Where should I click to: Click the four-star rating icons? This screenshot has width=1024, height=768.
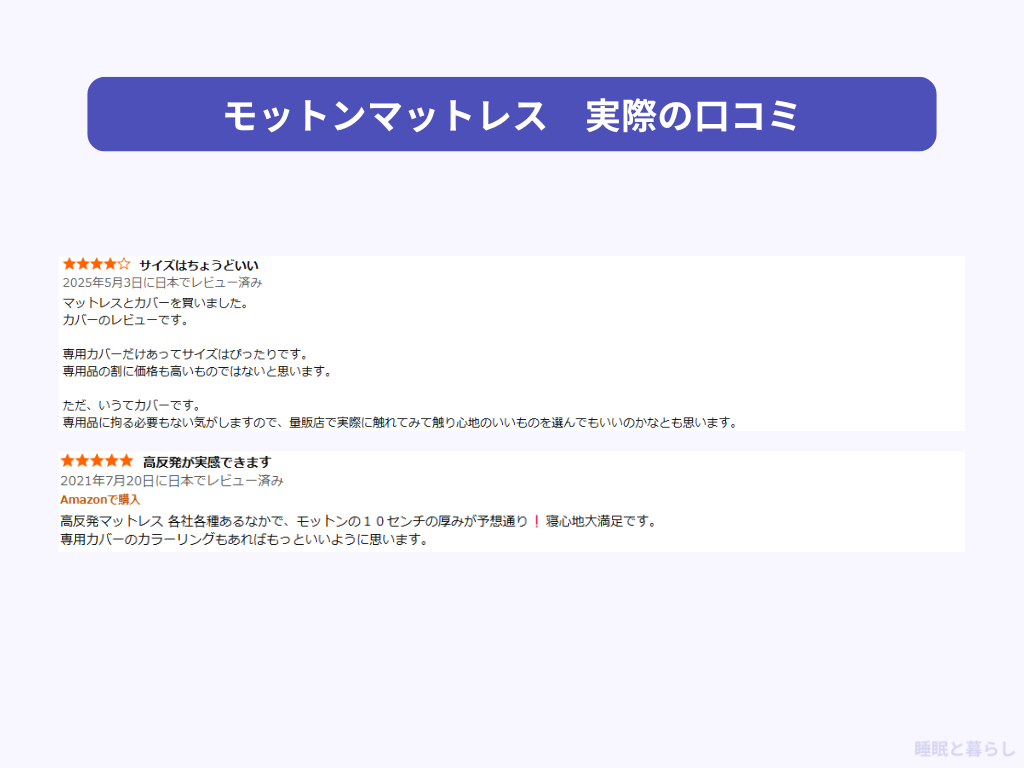[x=97, y=264]
